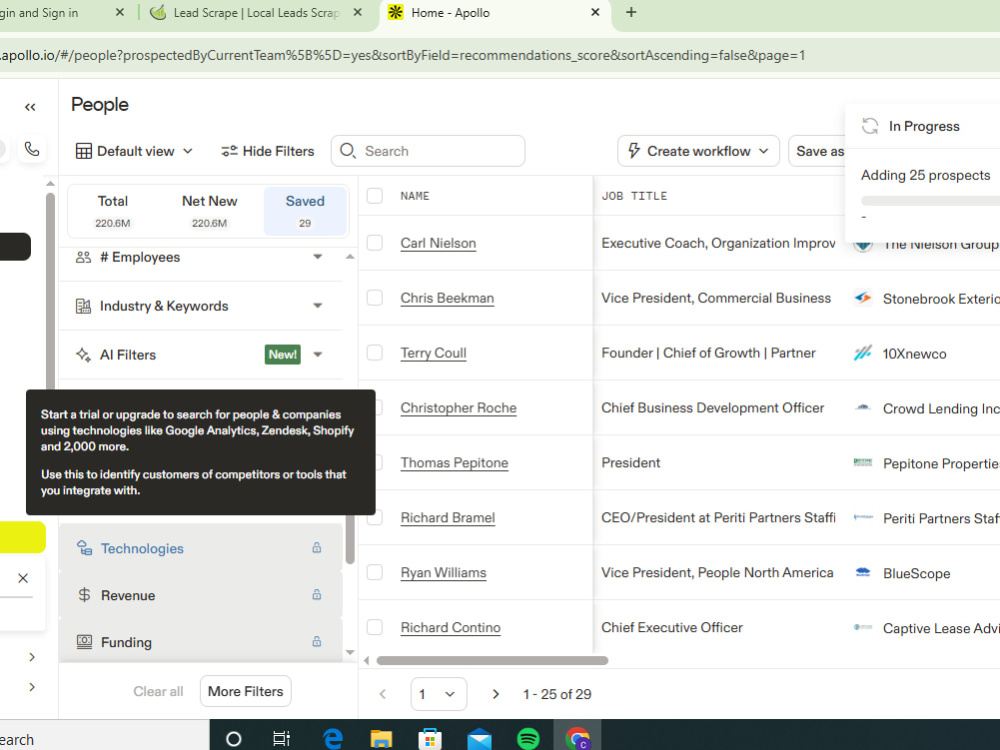Click the BlueScope company logo

tap(863, 573)
